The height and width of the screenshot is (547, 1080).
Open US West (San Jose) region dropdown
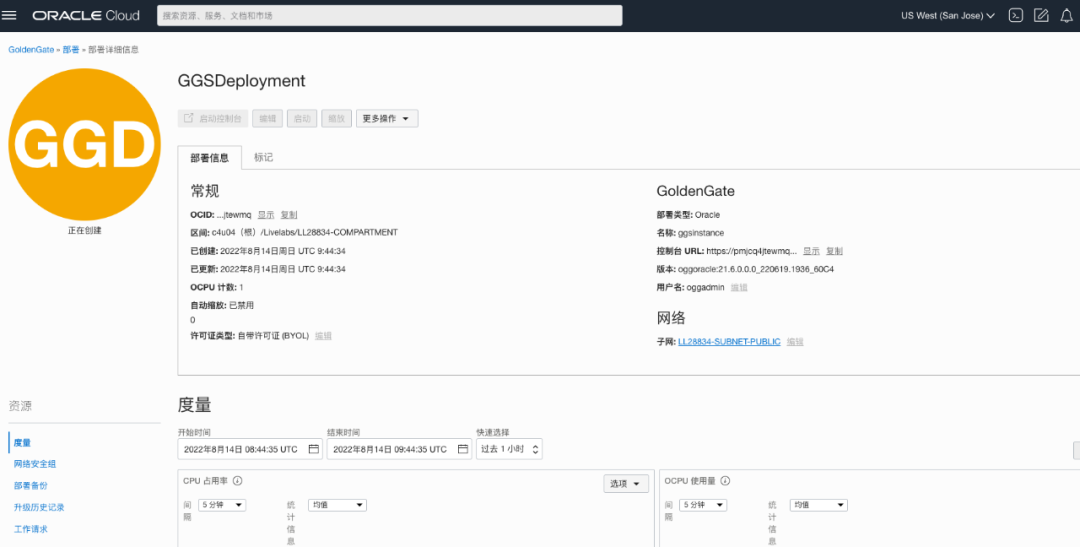tap(948, 15)
